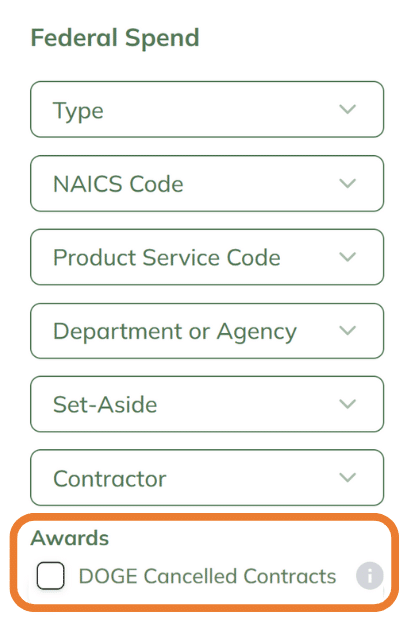The width and height of the screenshot is (418, 629).
Task: Click the Awards section label
Action: 70,538
